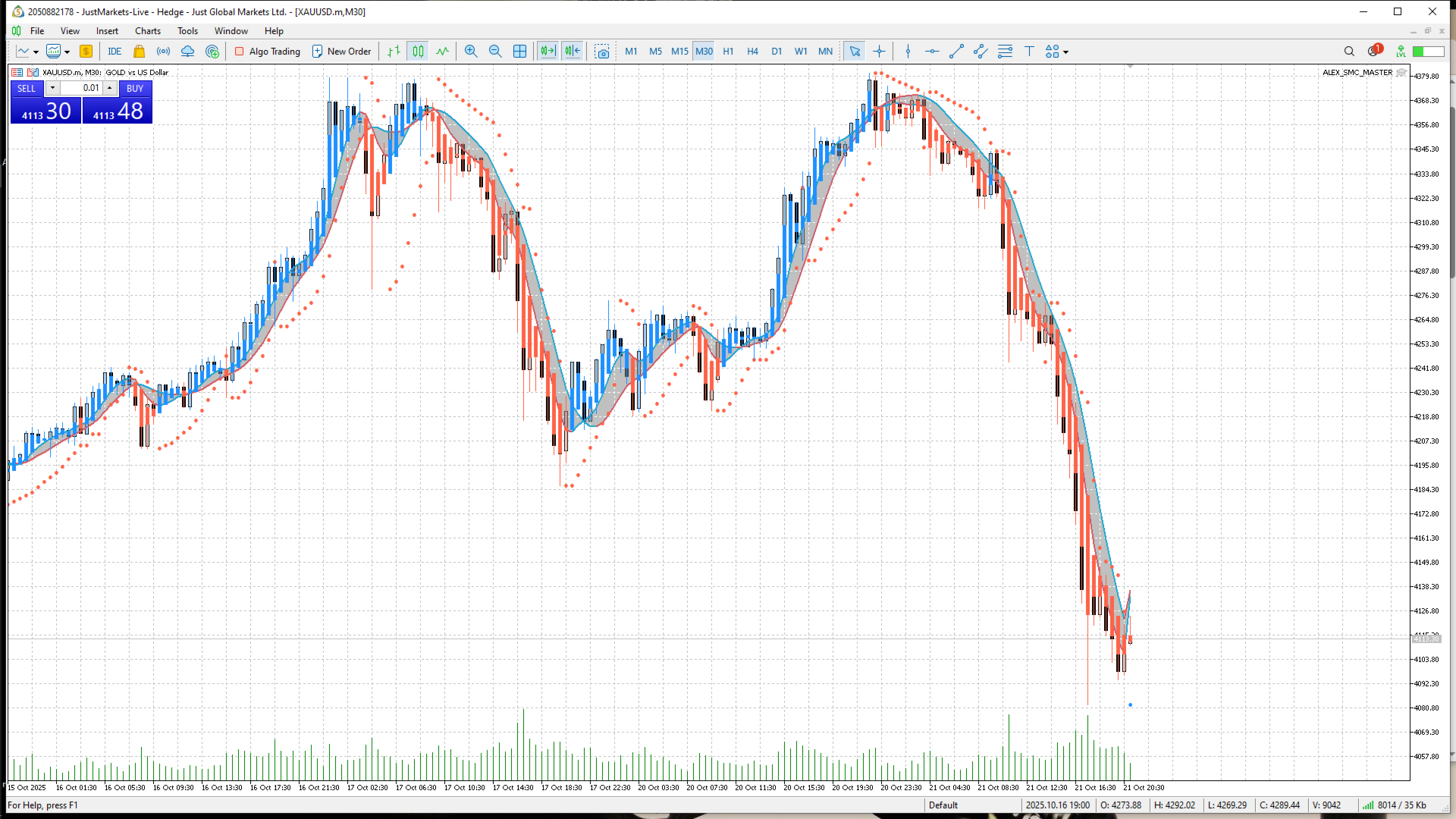Click the New Order button
The image size is (1456, 819).
[x=341, y=52]
